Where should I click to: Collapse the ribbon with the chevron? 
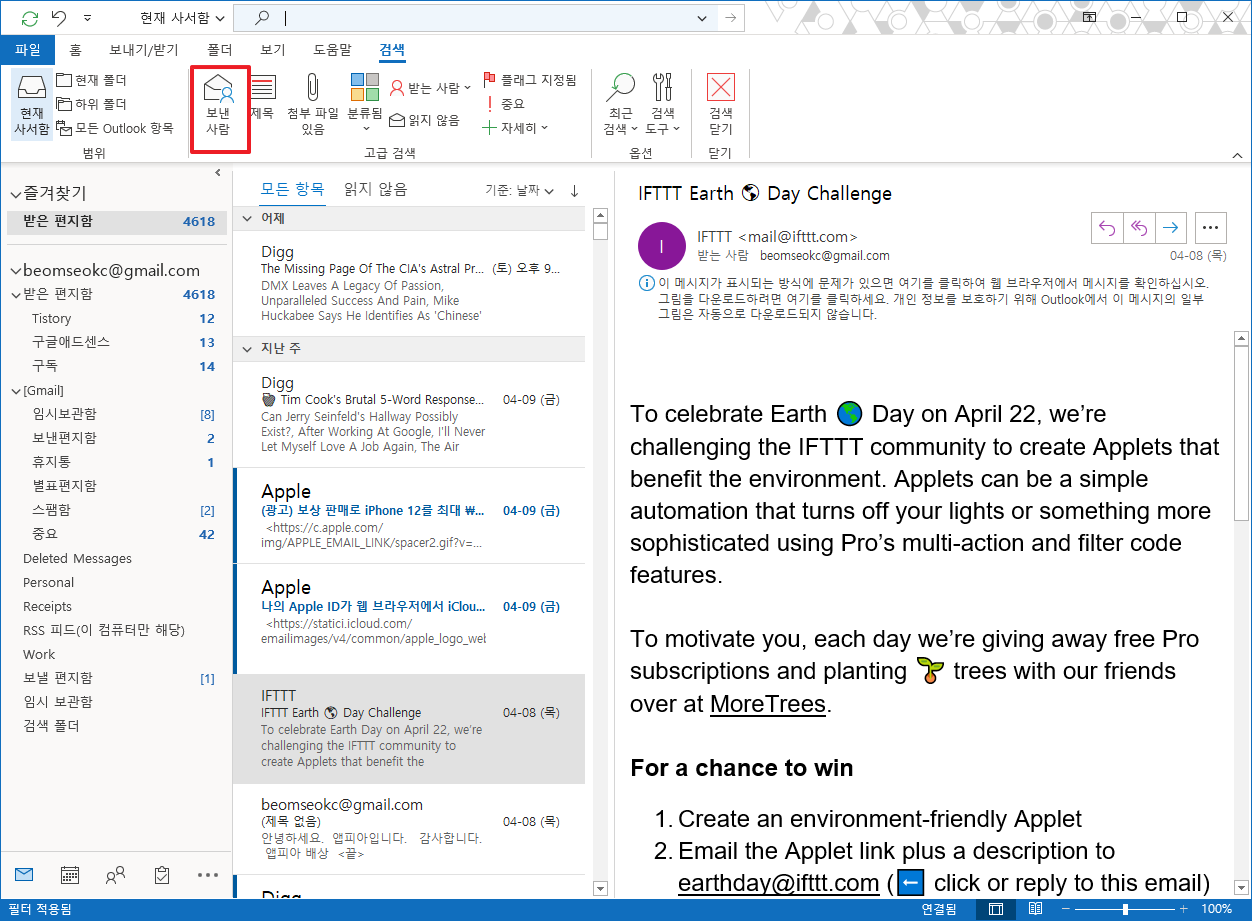pyautogui.click(x=1237, y=155)
